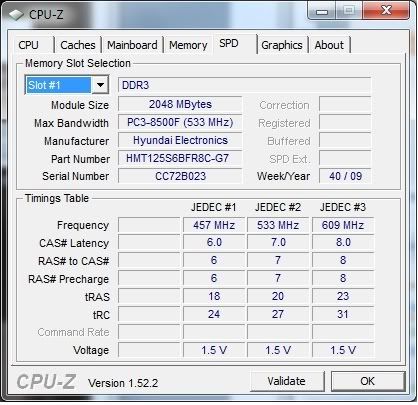Click the Module Size label
The image size is (418, 405).
[x=80, y=105]
